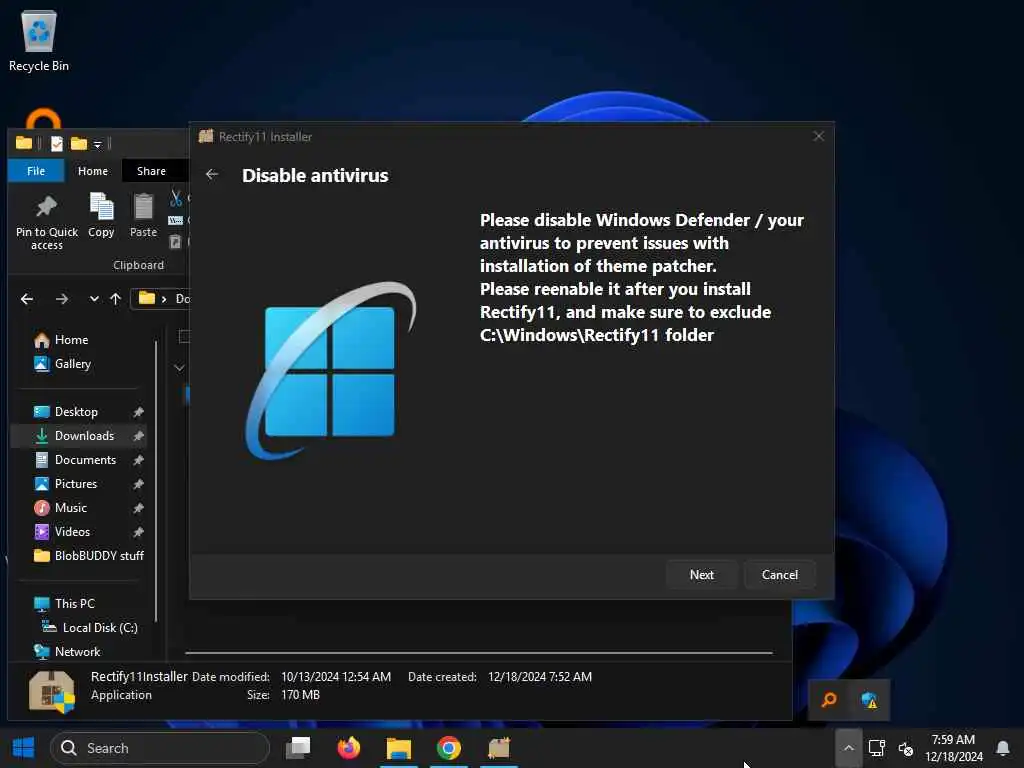
Task: Select This PC in navigation pane
Action: [74, 603]
